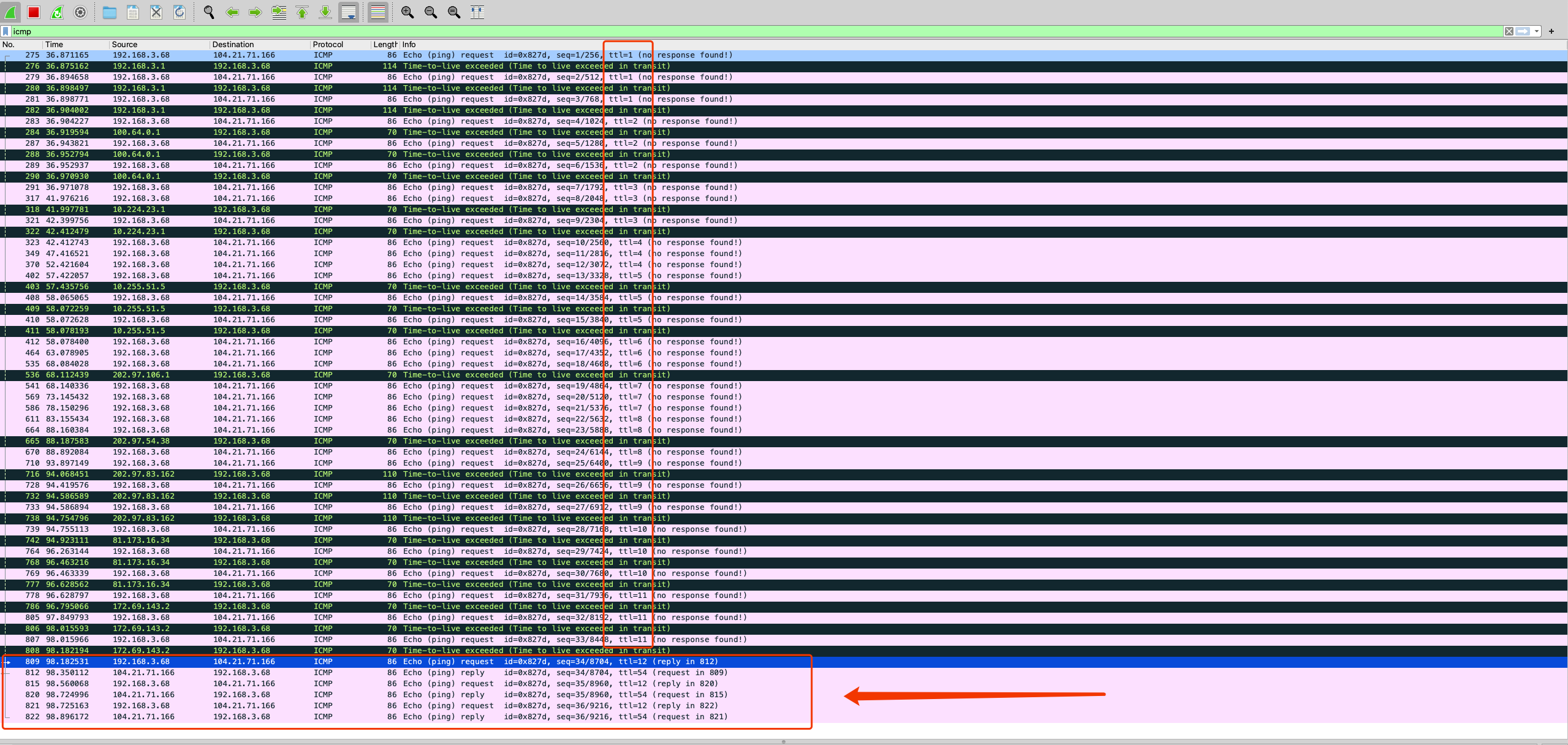Screen dimensions: 1568x745
Task: Zoom out main window text
Action: pos(431,12)
